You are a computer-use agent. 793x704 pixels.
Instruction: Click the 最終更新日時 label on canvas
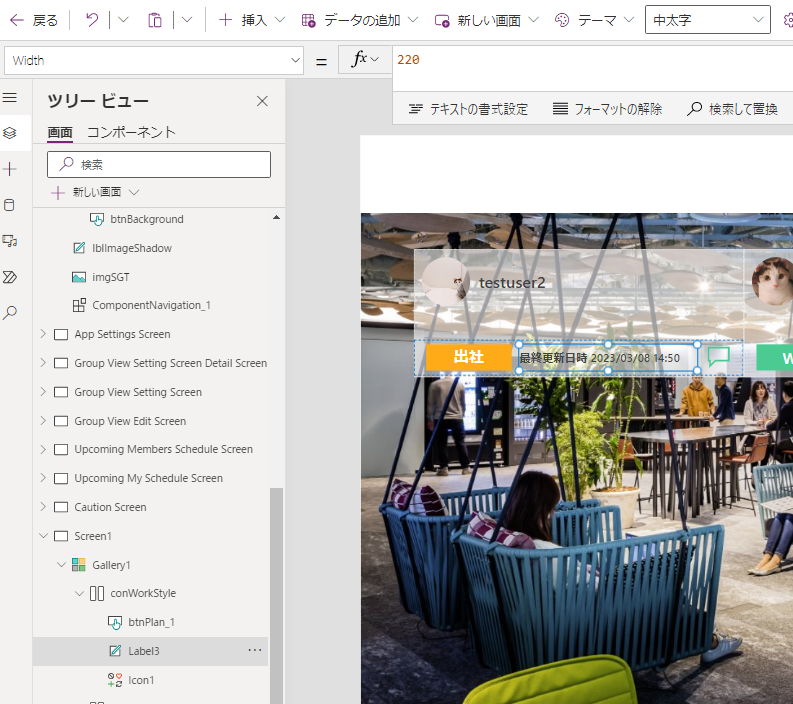click(x=607, y=358)
